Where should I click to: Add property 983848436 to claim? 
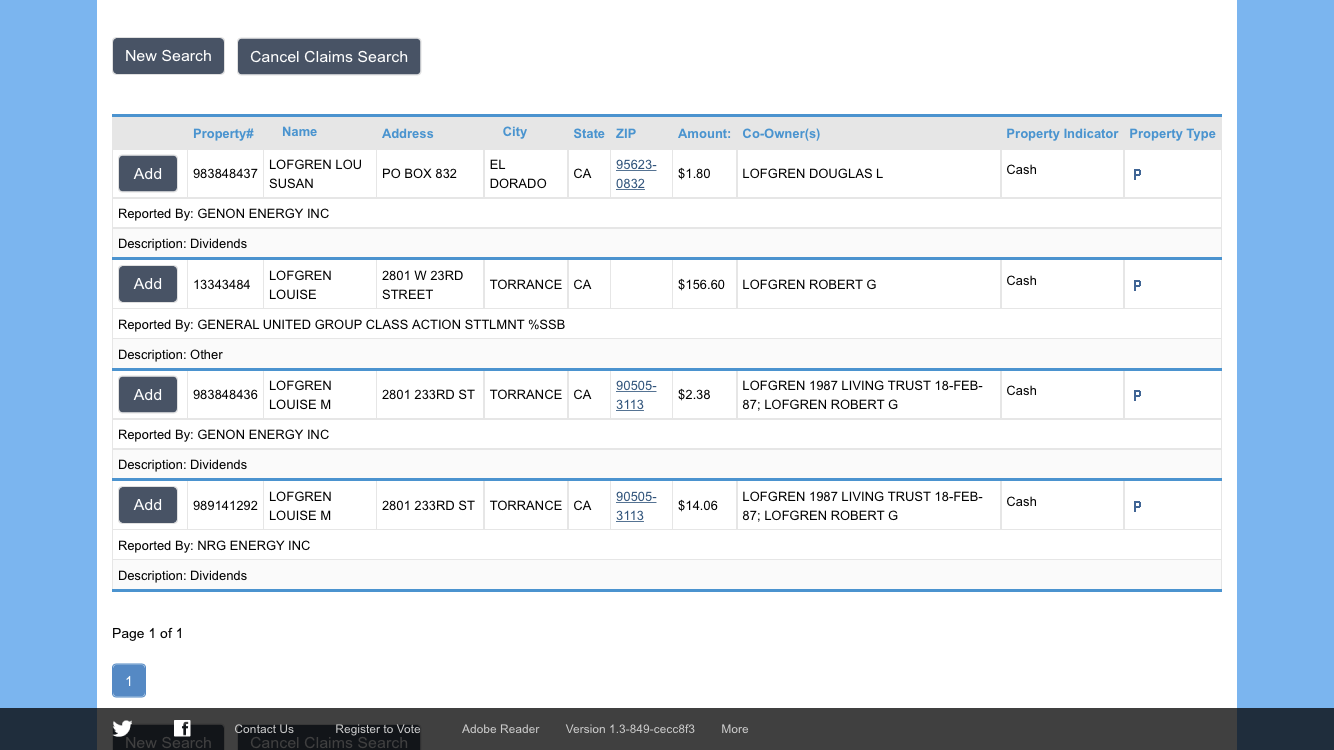click(148, 395)
